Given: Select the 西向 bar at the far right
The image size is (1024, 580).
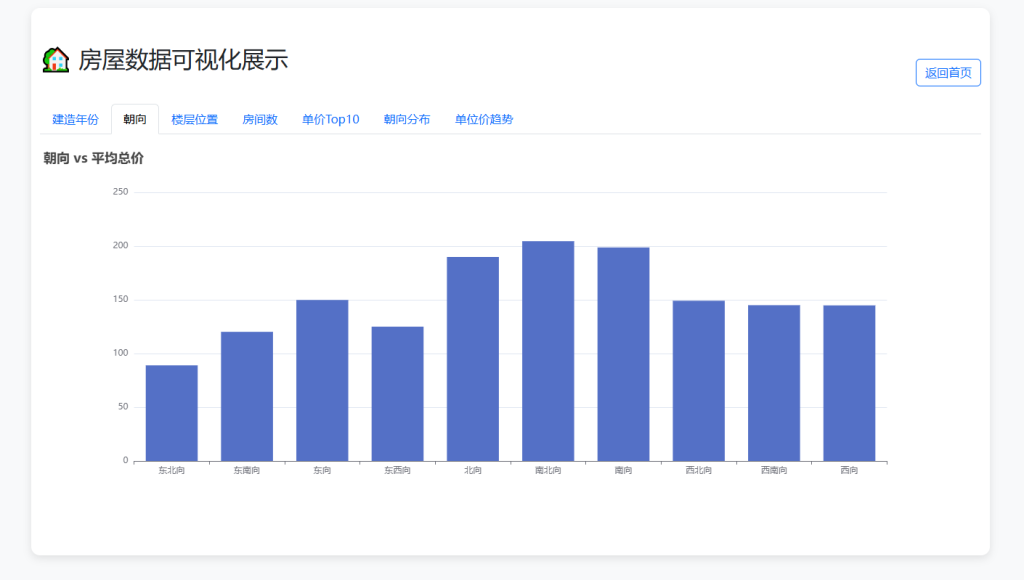Looking at the screenshot, I should click(849, 383).
